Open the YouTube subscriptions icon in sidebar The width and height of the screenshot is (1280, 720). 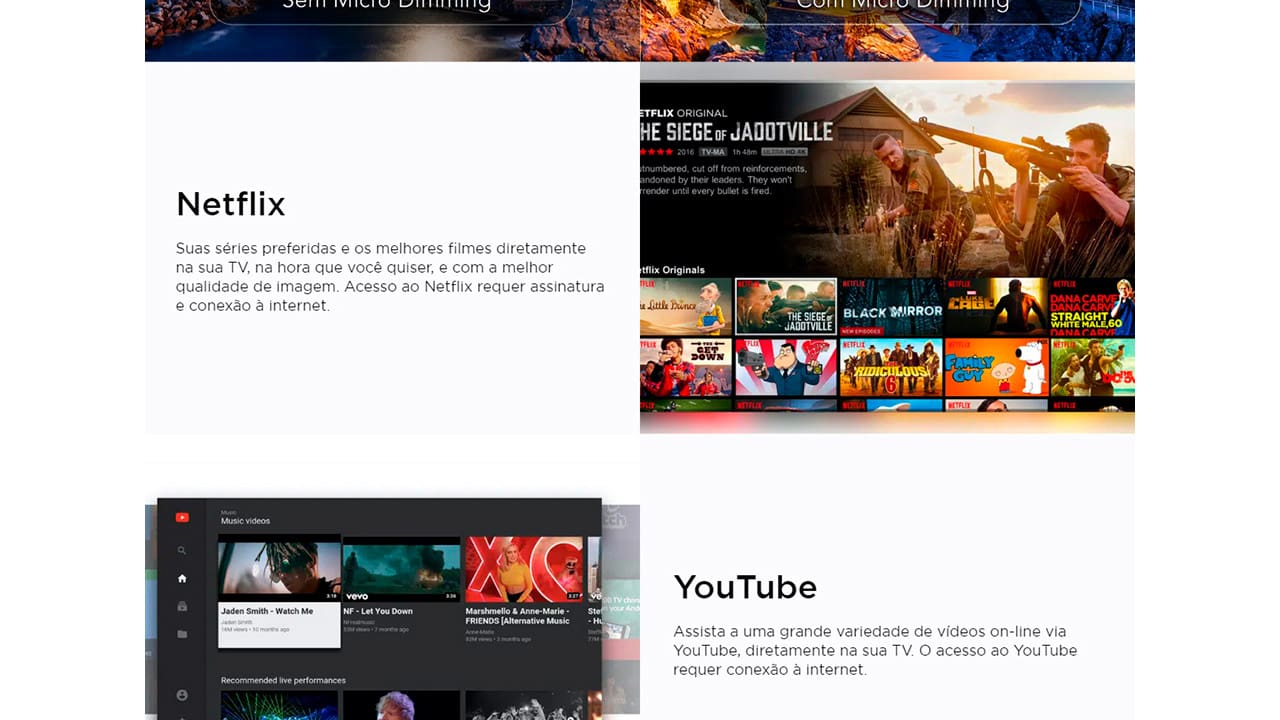[x=182, y=606]
